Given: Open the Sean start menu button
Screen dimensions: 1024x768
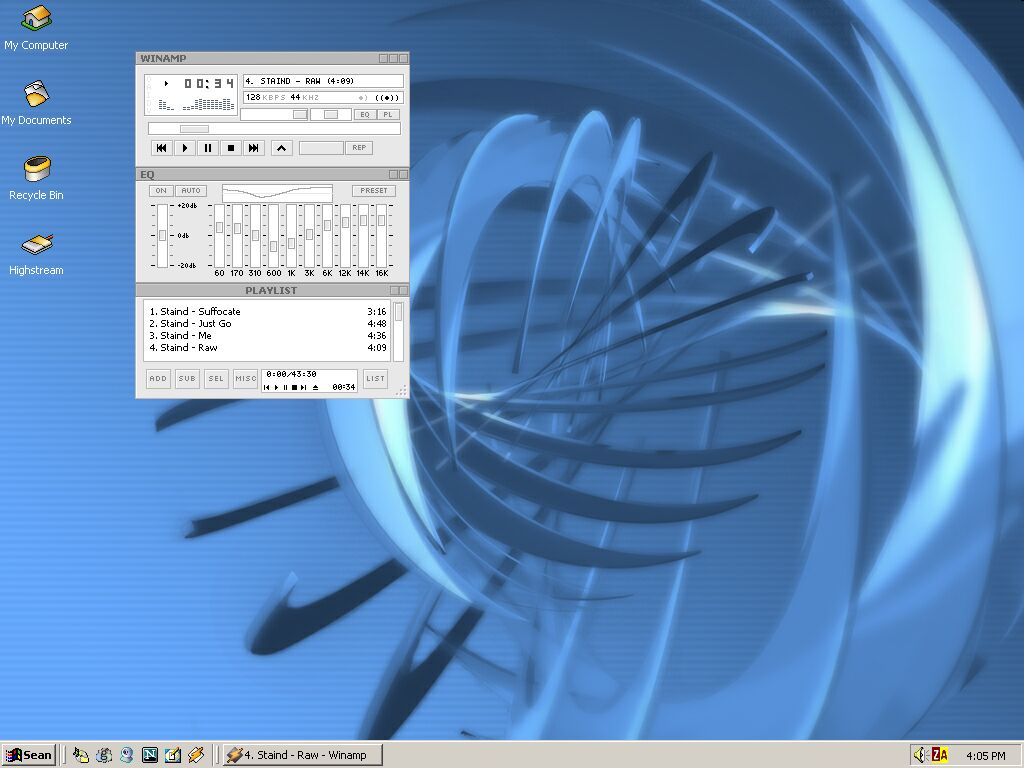Looking at the screenshot, I should [x=29, y=756].
